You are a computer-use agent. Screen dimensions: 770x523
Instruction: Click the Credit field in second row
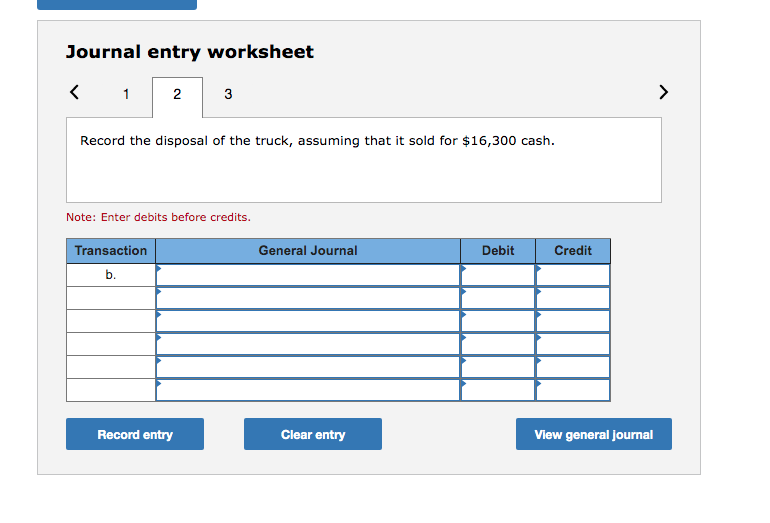[573, 298]
